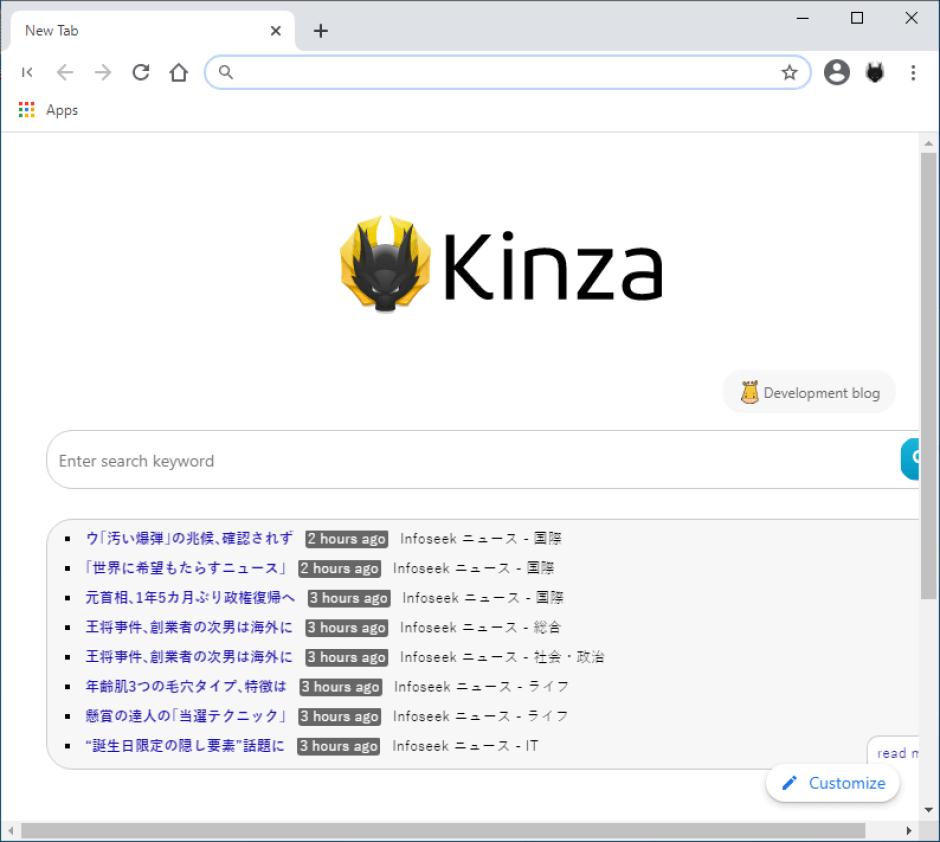Click the giraffe icon beside Development blog
Image resolution: width=940 pixels, height=842 pixels.
pos(749,393)
